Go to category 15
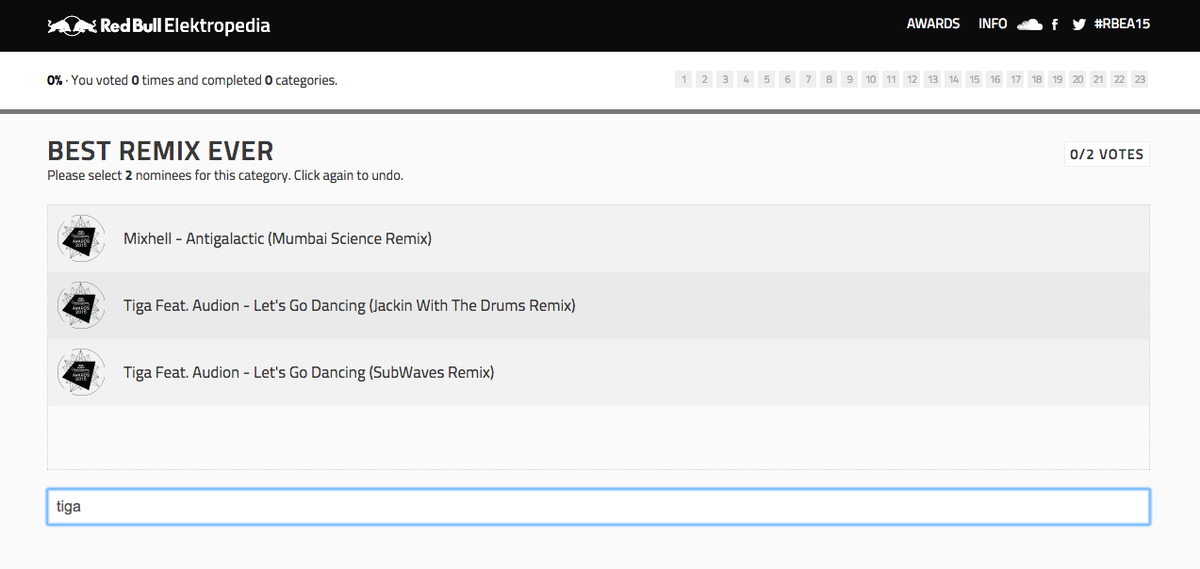The width and height of the screenshot is (1200, 569). 974,79
